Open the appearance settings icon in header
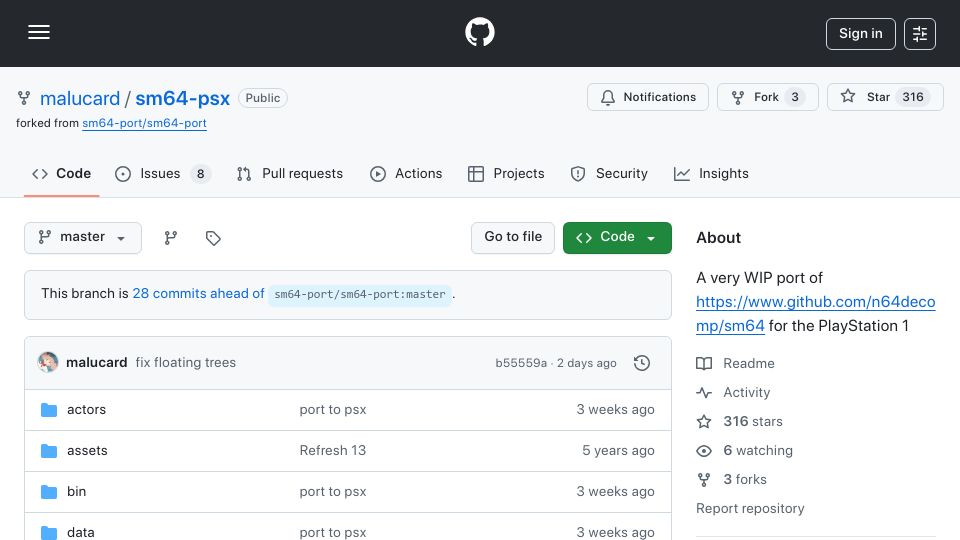 click(x=920, y=34)
